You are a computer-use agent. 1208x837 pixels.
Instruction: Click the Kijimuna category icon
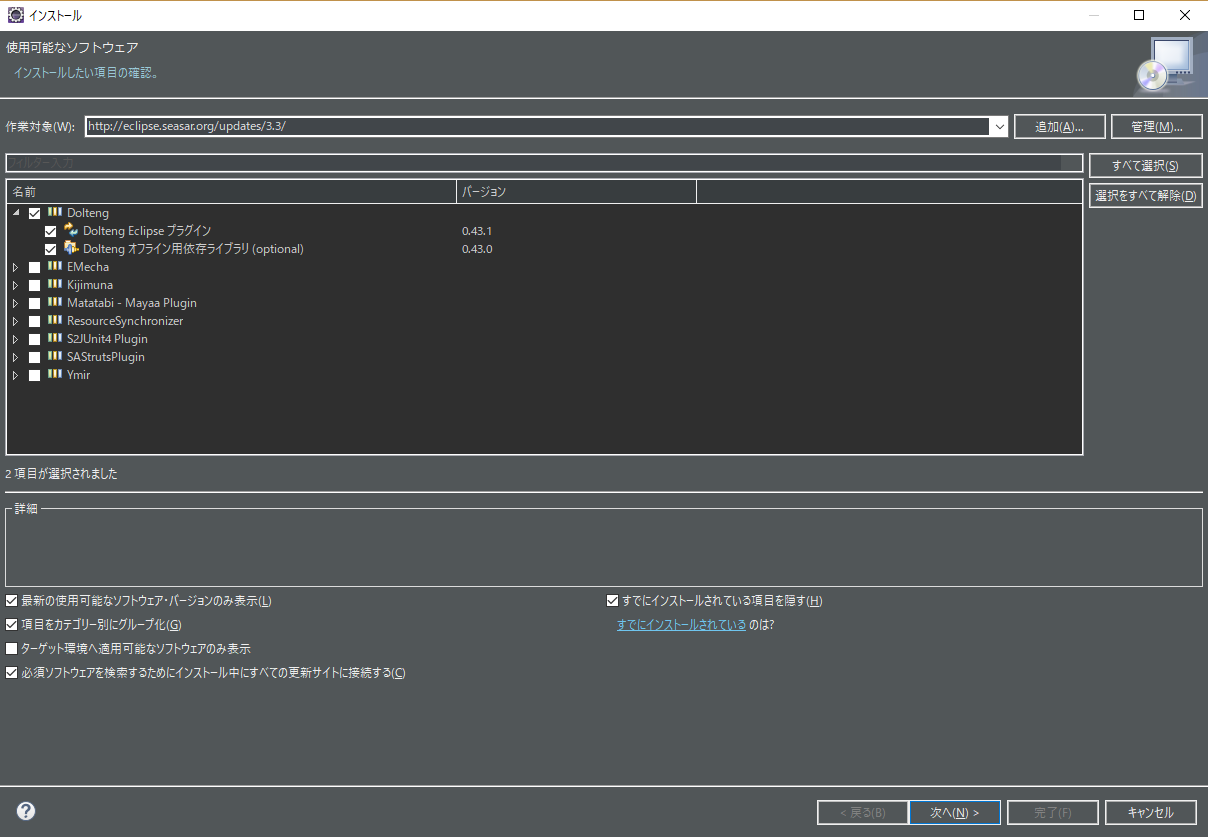click(x=54, y=284)
